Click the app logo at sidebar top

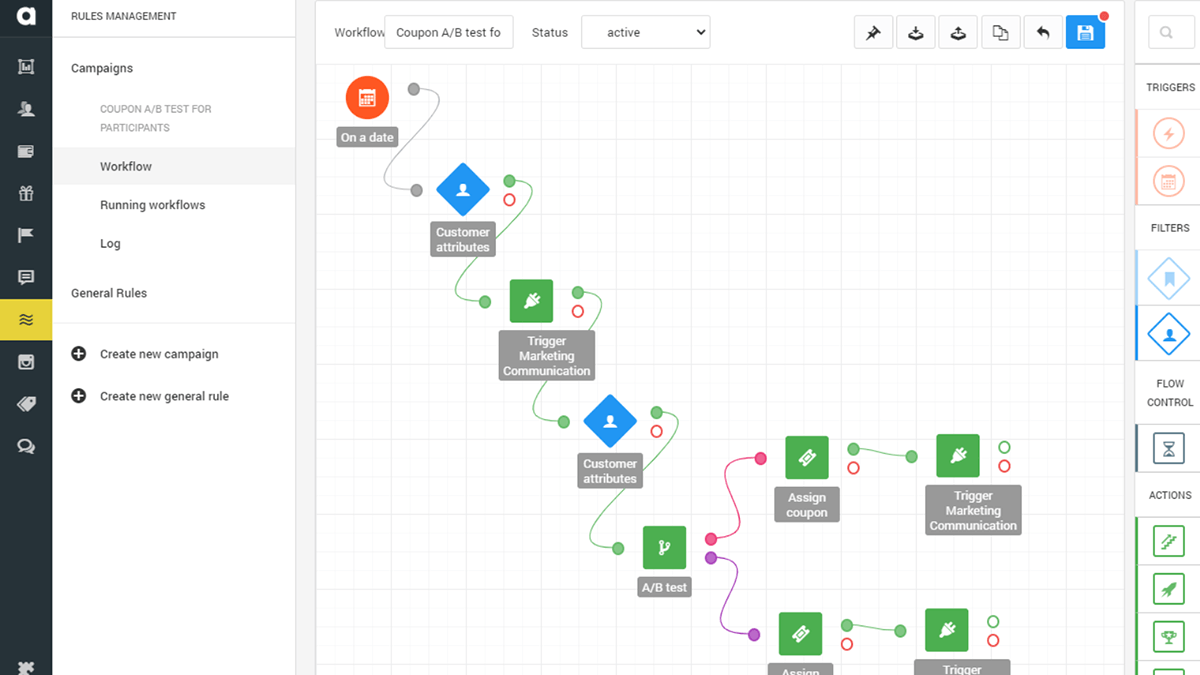tap(26, 16)
